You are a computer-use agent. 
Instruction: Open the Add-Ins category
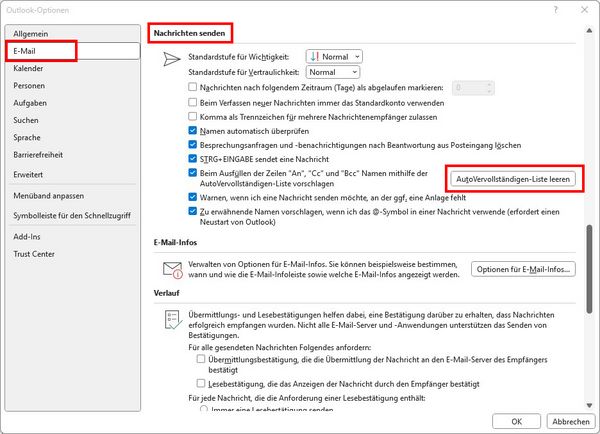click(73, 237)
